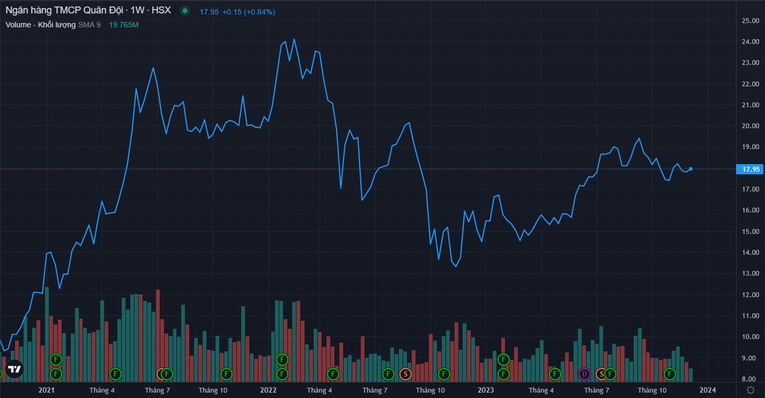Viewport: 765px width, 398px height.
Task: Click green F marker above Tháng 4 2021
Action: point(115,374)
